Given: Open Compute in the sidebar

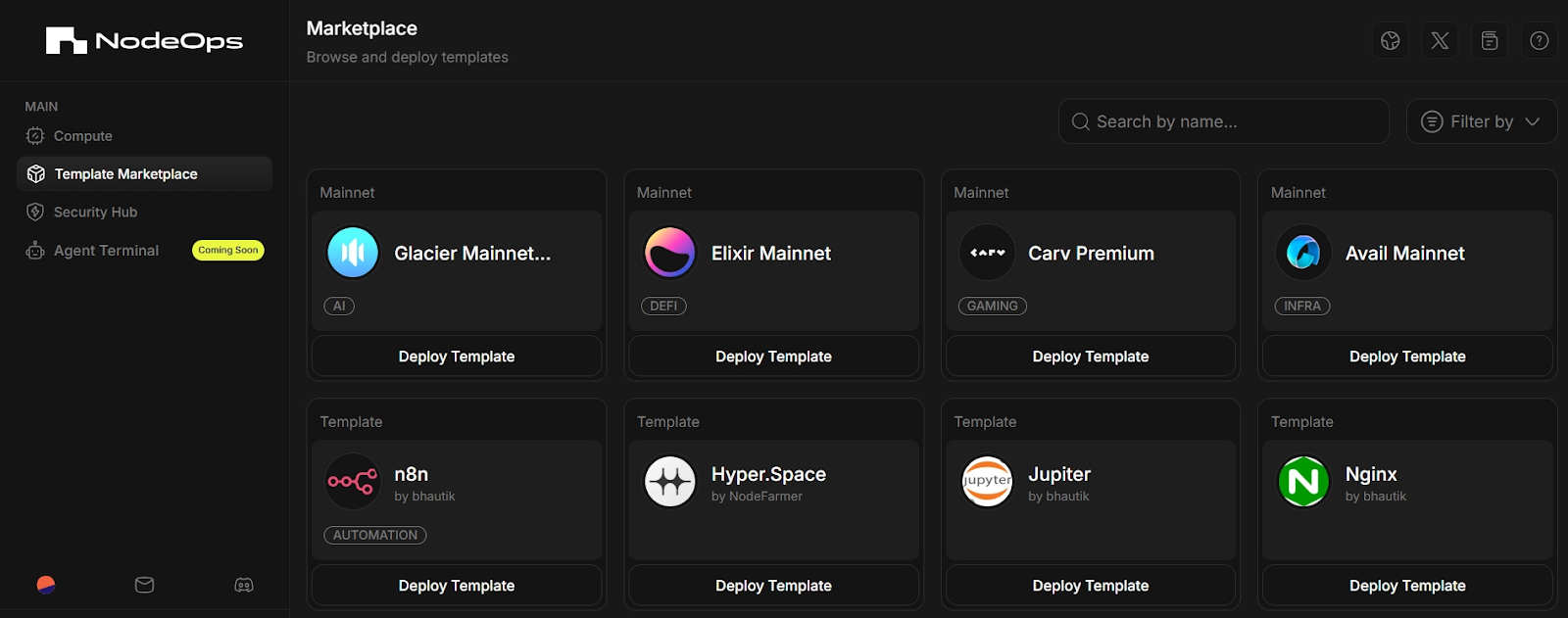Looking at the screenshot, I should pyautogui.click(x=144, y=136).
